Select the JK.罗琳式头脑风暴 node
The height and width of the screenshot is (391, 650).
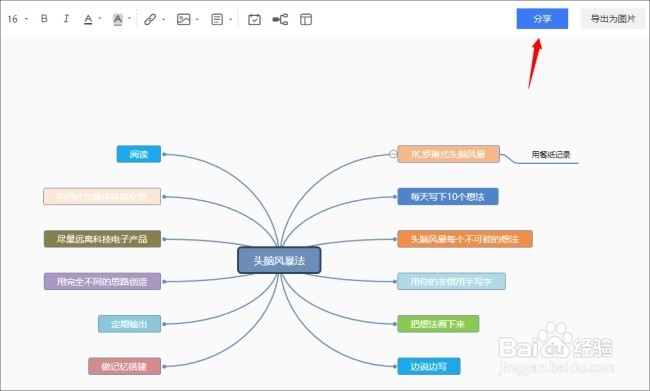pos(448,154)
